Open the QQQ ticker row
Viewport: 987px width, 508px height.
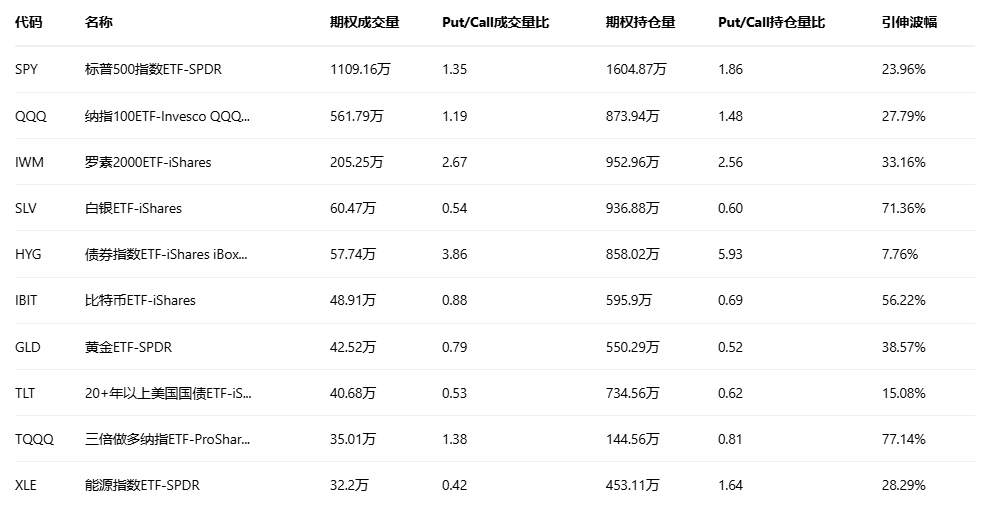point(31,116)
